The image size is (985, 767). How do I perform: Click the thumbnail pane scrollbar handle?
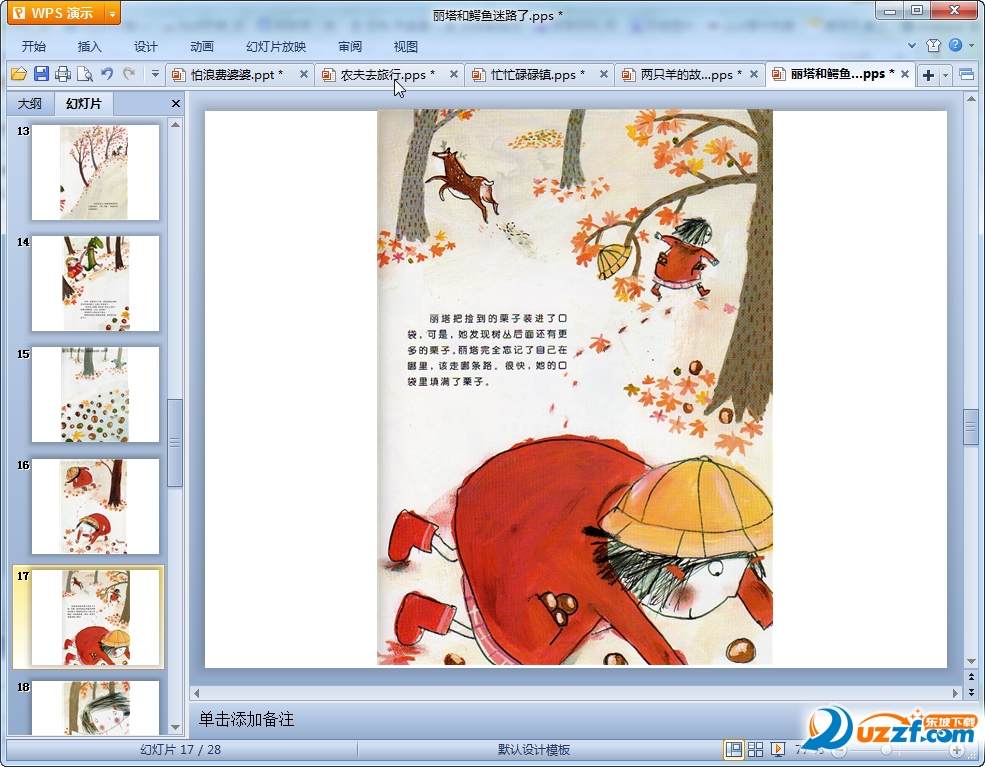(x=175, y=443)
